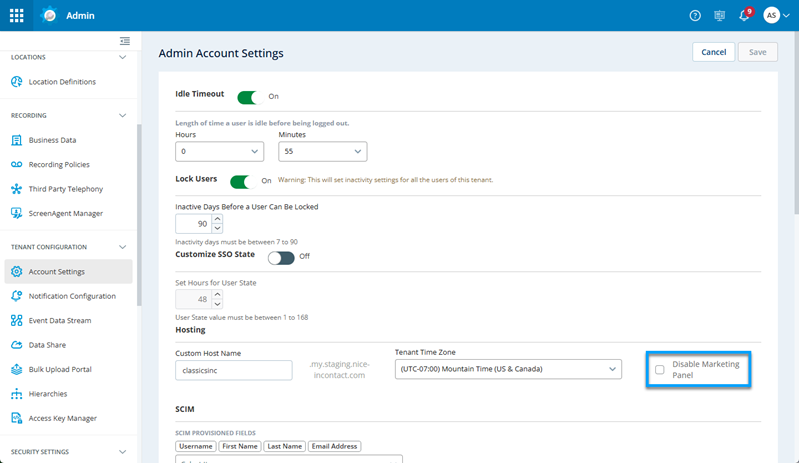Screen dimensions: 799x463
Task: Click the Access Key Manager icon
Action: coord(16,418)
